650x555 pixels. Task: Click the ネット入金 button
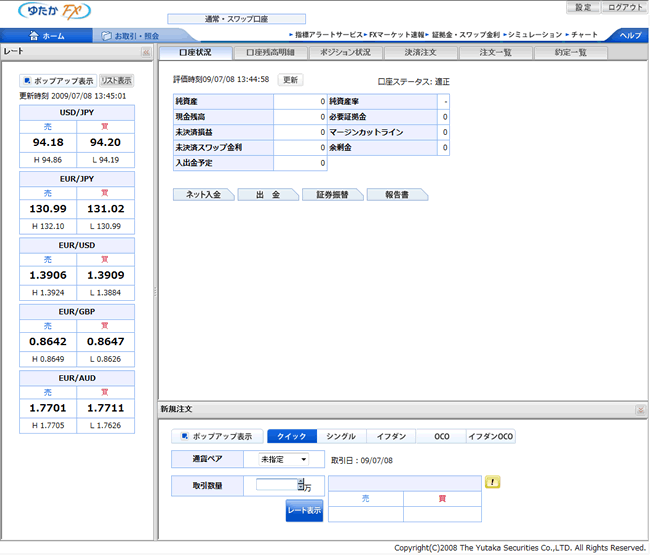tap(203, 195)
